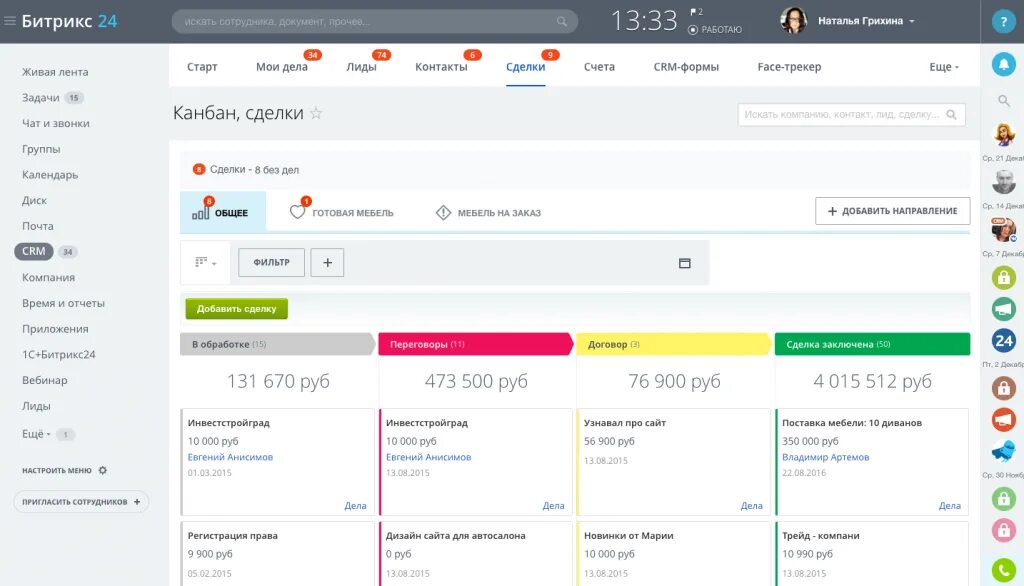Viewport: 1024px width, 586px height.
Task: Click the help question mark icon
Action: pos(1003,22)
